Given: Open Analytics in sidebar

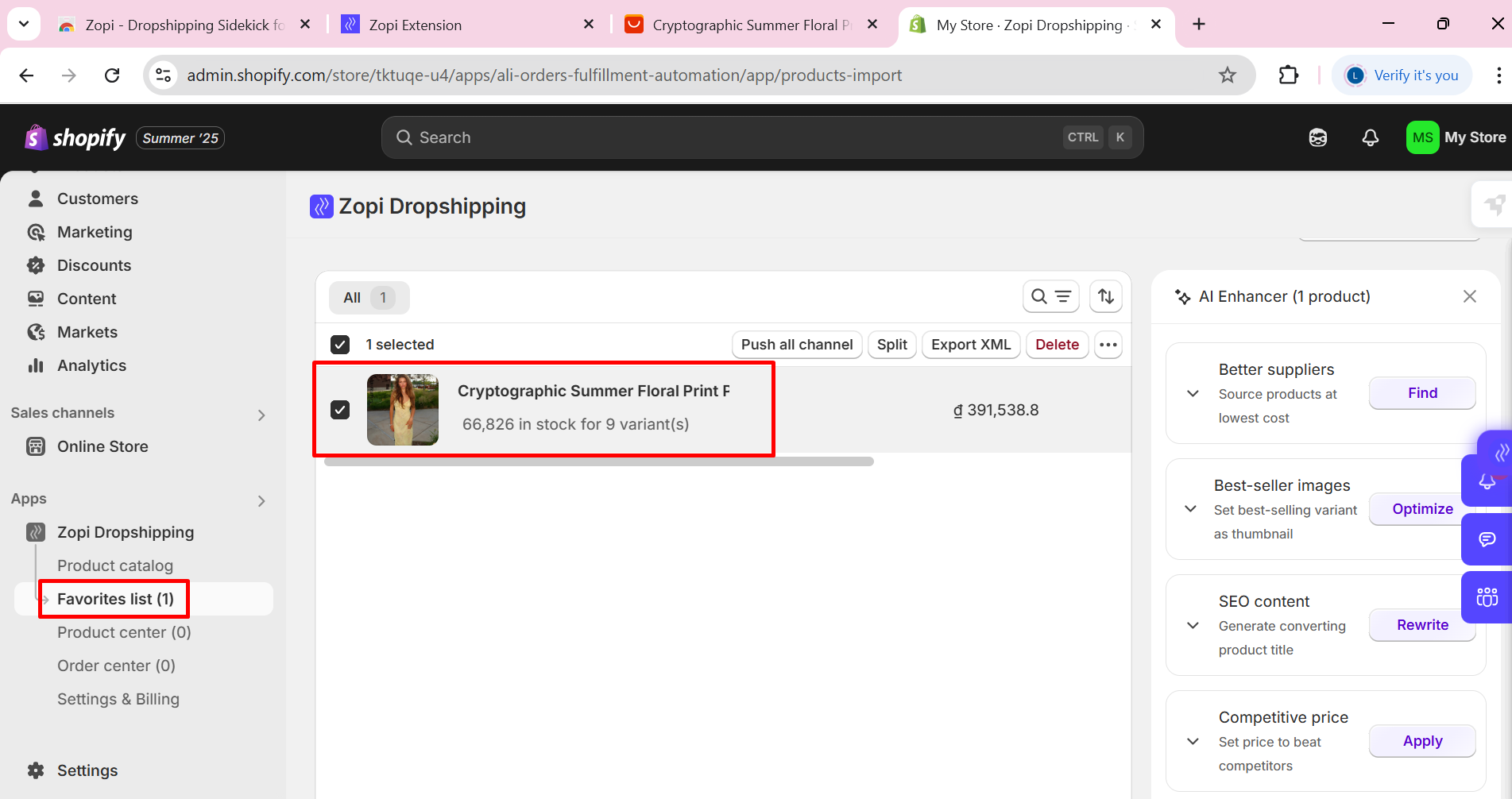Looking at the screenshot, I should (x=91, y=365).
